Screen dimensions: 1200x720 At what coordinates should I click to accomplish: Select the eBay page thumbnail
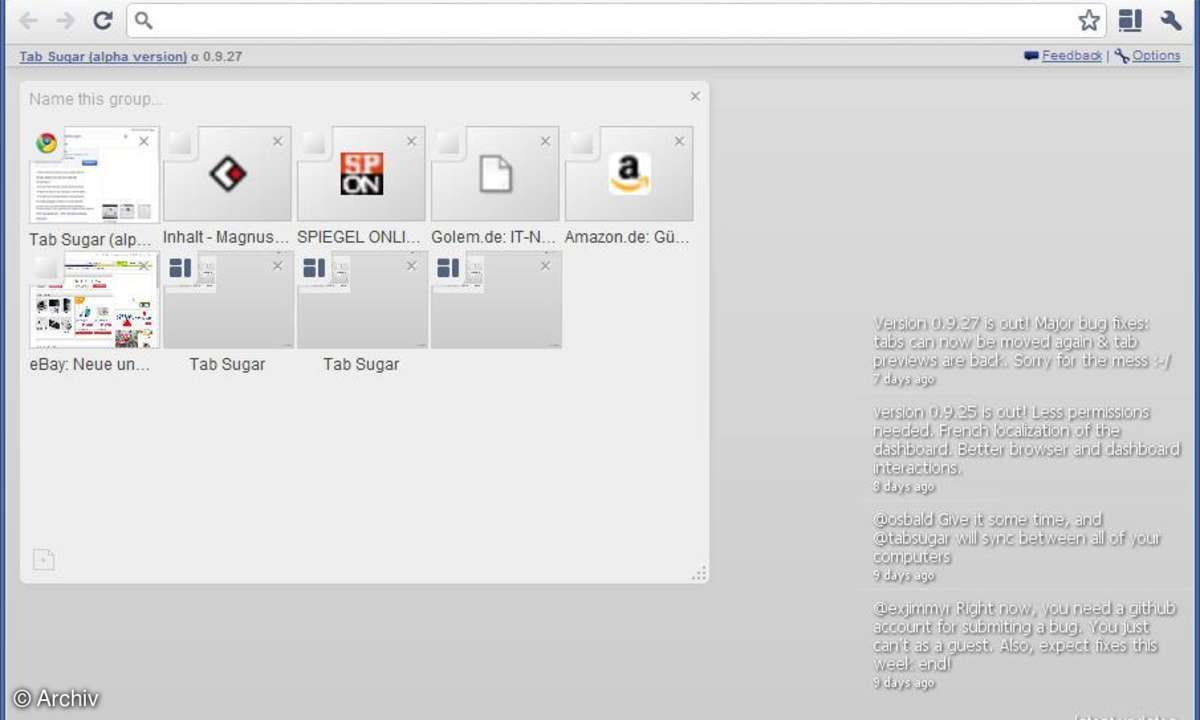[x=94, y=300]
